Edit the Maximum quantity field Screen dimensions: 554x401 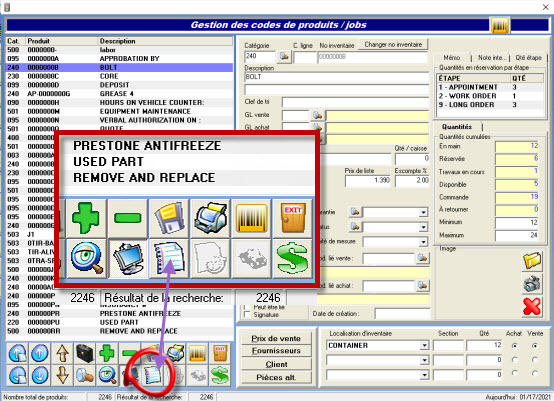click(517, 235)
